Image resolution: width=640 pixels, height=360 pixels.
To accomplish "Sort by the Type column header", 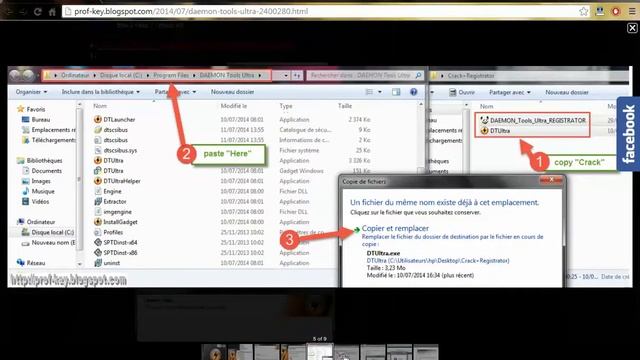I will coord(286,106).
